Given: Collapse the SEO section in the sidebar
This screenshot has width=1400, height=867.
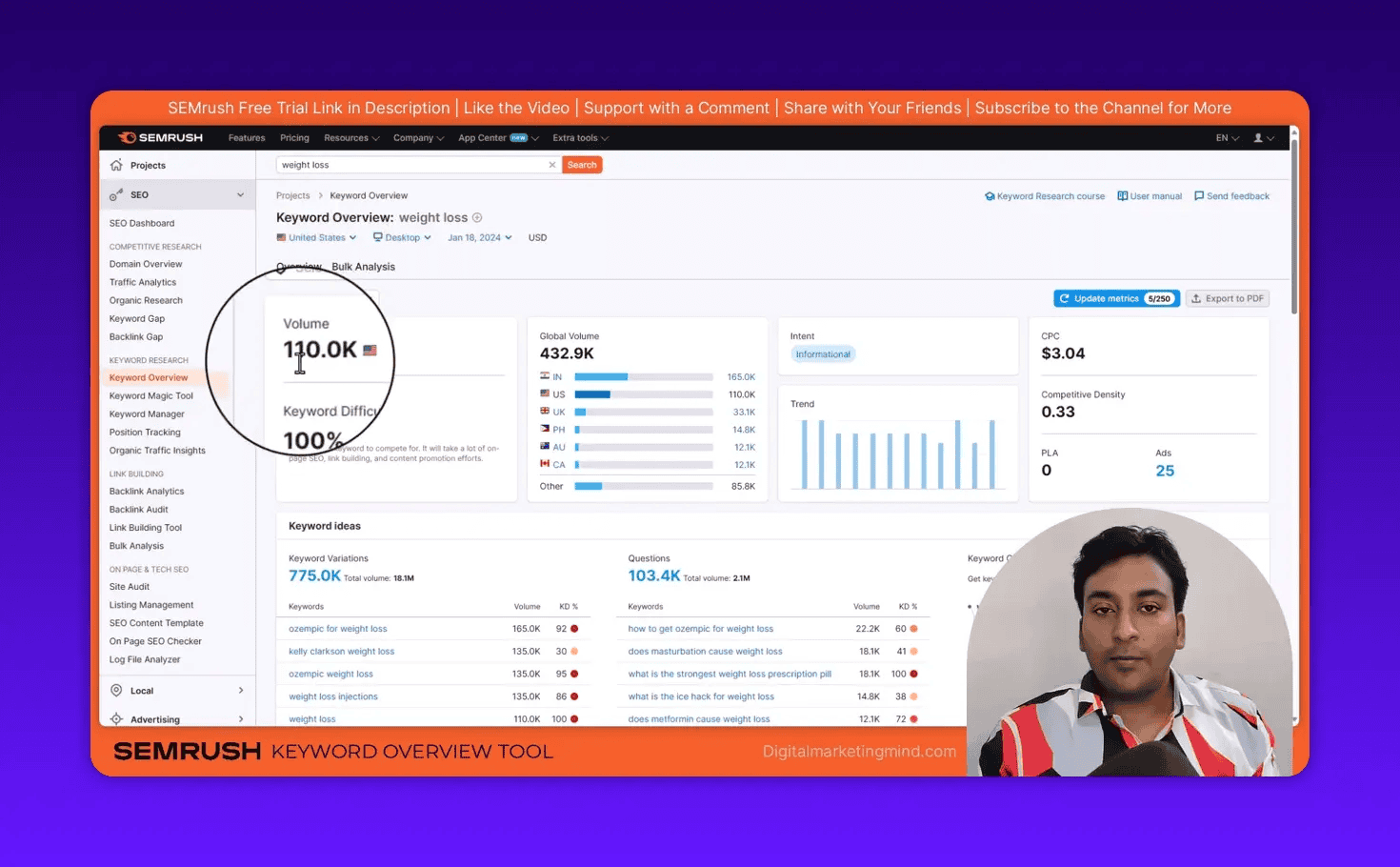Looking at the screenshot, I should [x=240, y=194].
